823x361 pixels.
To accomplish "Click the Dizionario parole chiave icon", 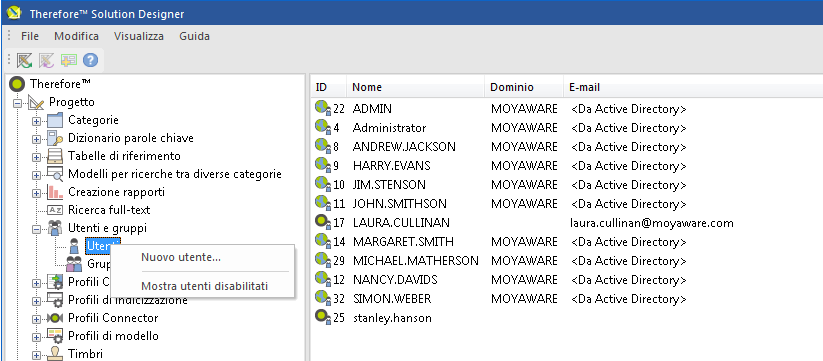I will (55, 139).
